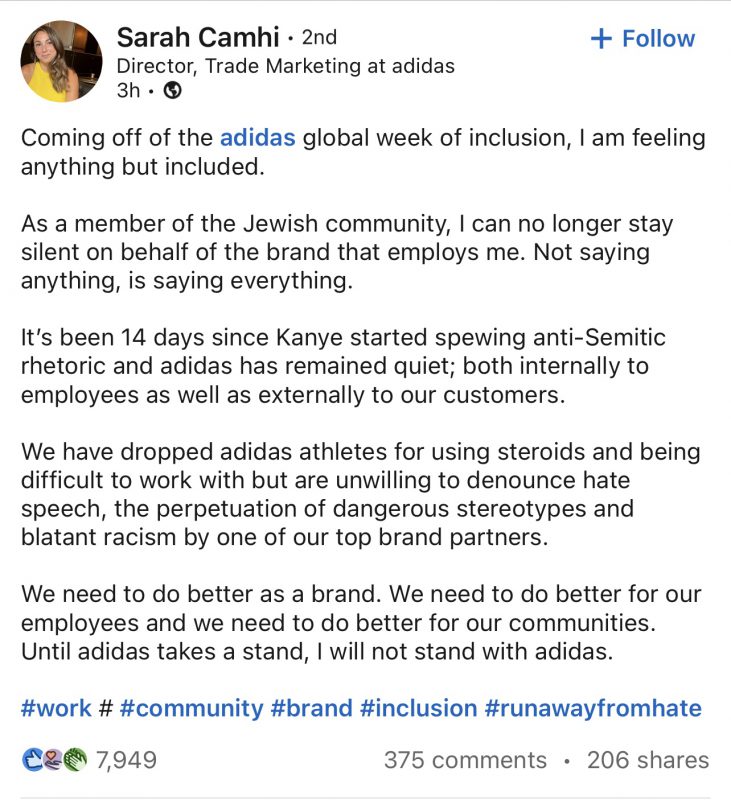
Task: Open the 375 comments
Action: pyautogui.click(x=465, y=760)
